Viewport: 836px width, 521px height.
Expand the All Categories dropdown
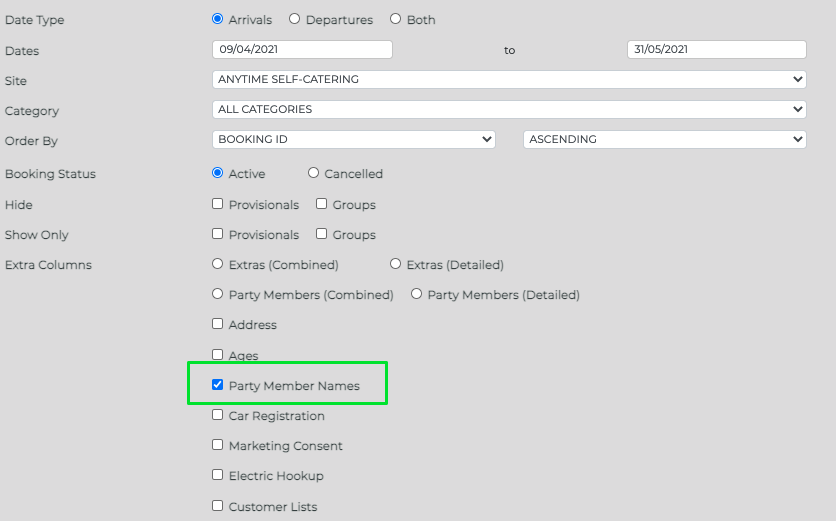tap(509, 109)
